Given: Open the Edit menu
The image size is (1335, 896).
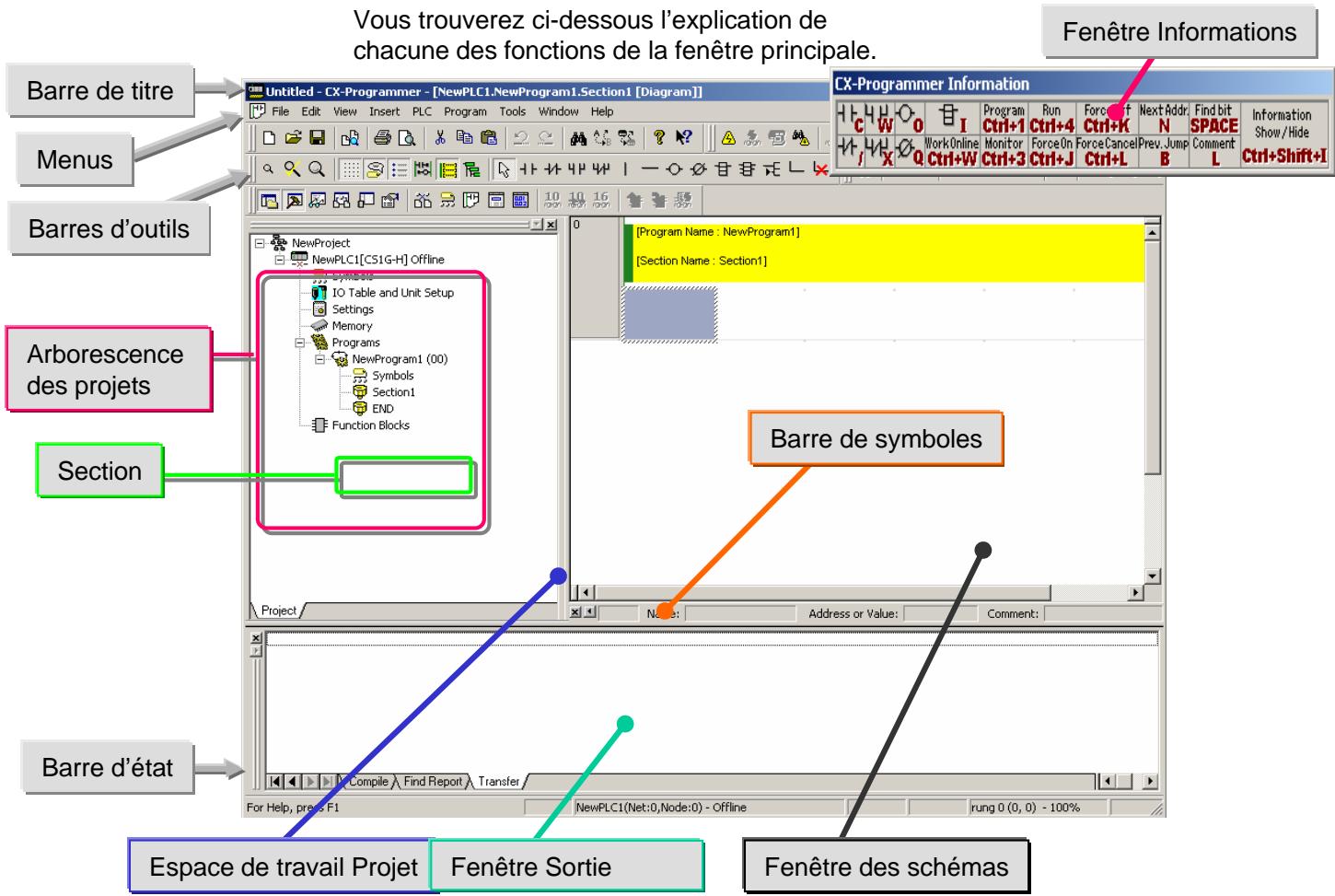Looking at the screenshot, I should point(311,111).
